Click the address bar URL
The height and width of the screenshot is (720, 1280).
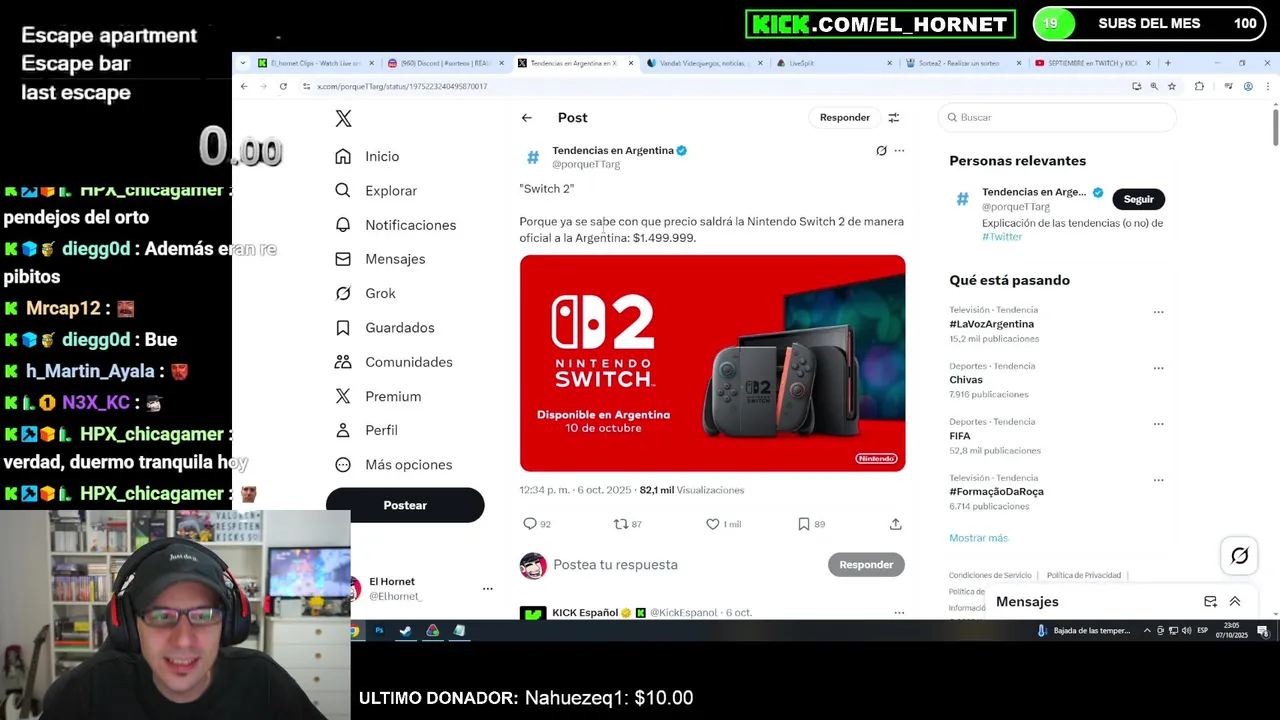click(x=401, y=87)
